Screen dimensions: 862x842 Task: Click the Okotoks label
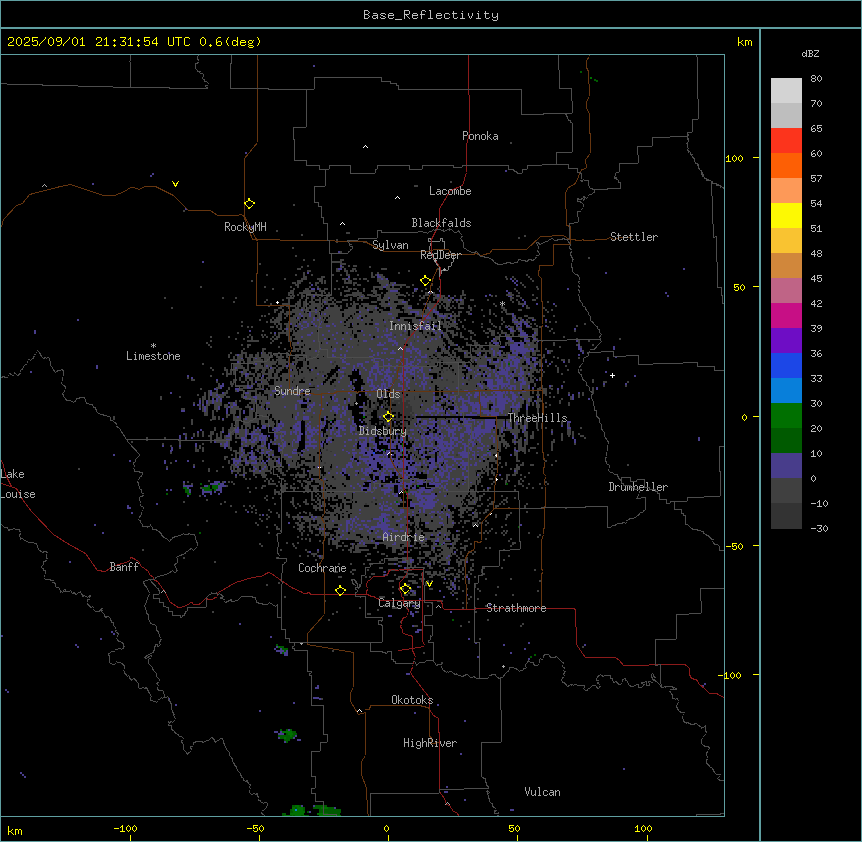412,700
